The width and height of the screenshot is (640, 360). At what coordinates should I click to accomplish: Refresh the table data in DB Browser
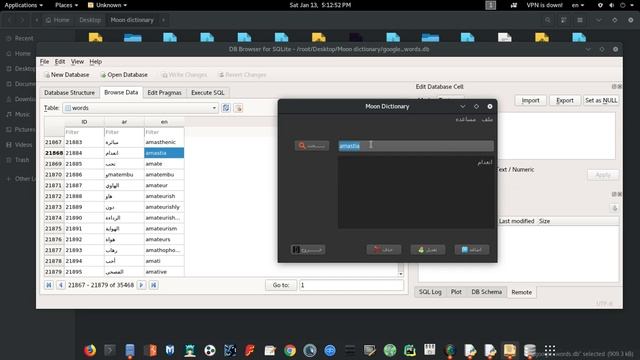226,108
